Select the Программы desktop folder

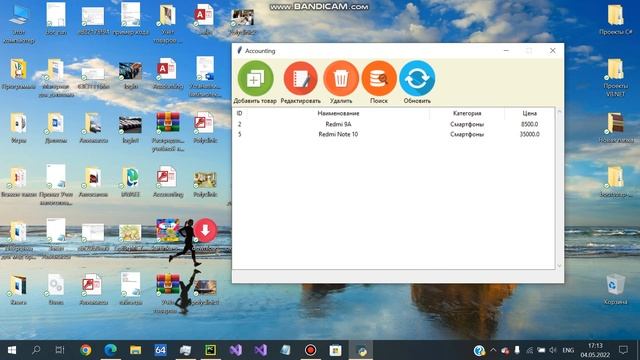click(18, 74)
